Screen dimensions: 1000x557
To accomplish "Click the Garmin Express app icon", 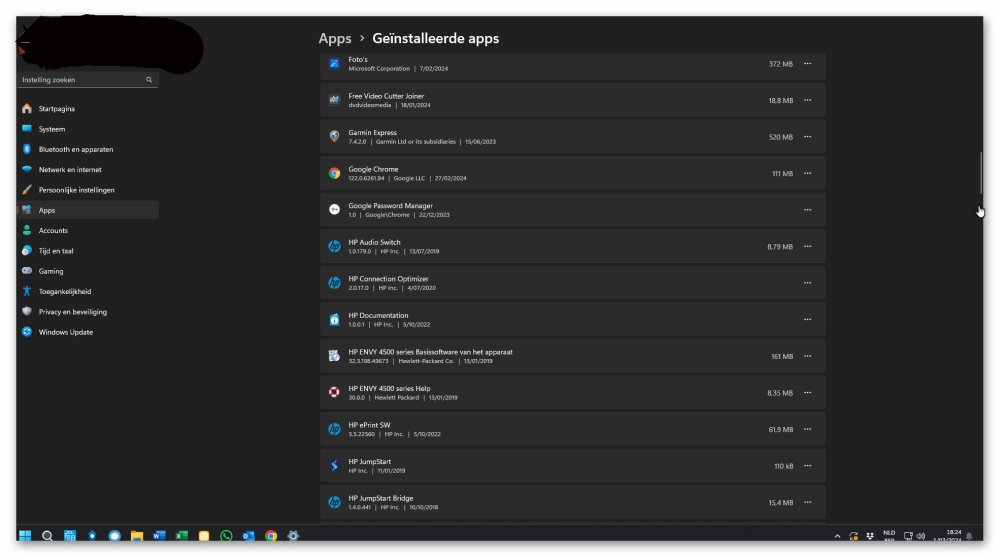I will (x=334, y=136).
